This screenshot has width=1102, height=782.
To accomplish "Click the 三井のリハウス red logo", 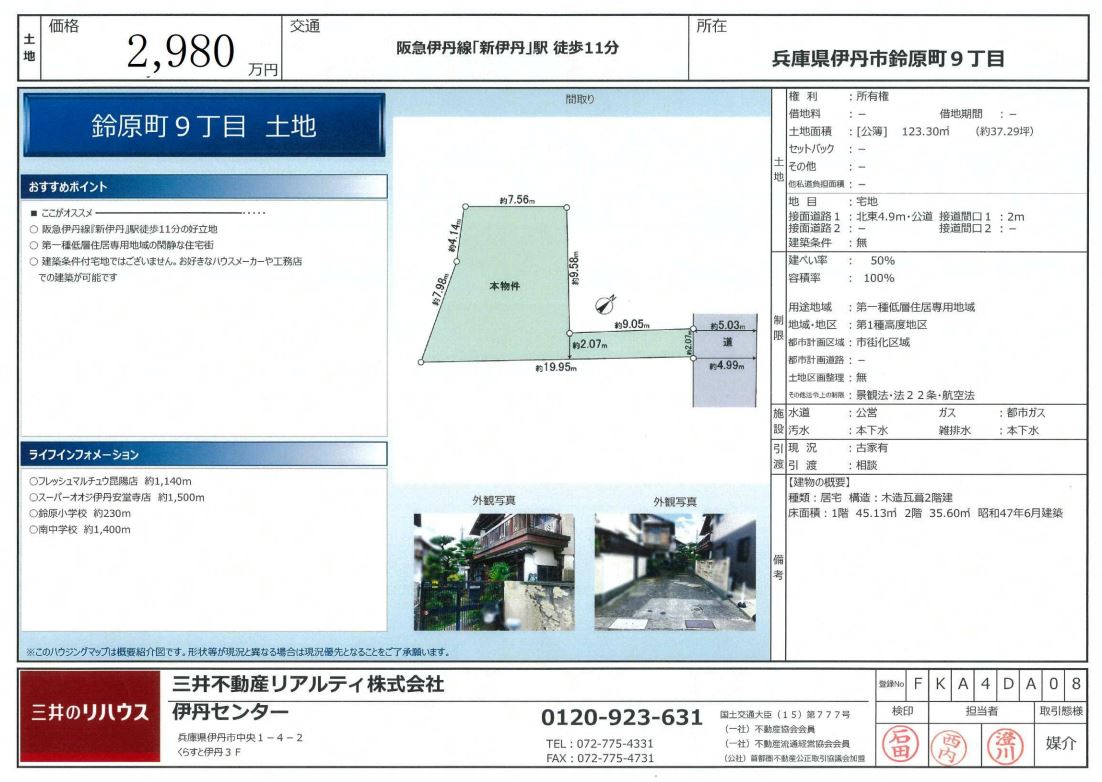I will (90, 714).
